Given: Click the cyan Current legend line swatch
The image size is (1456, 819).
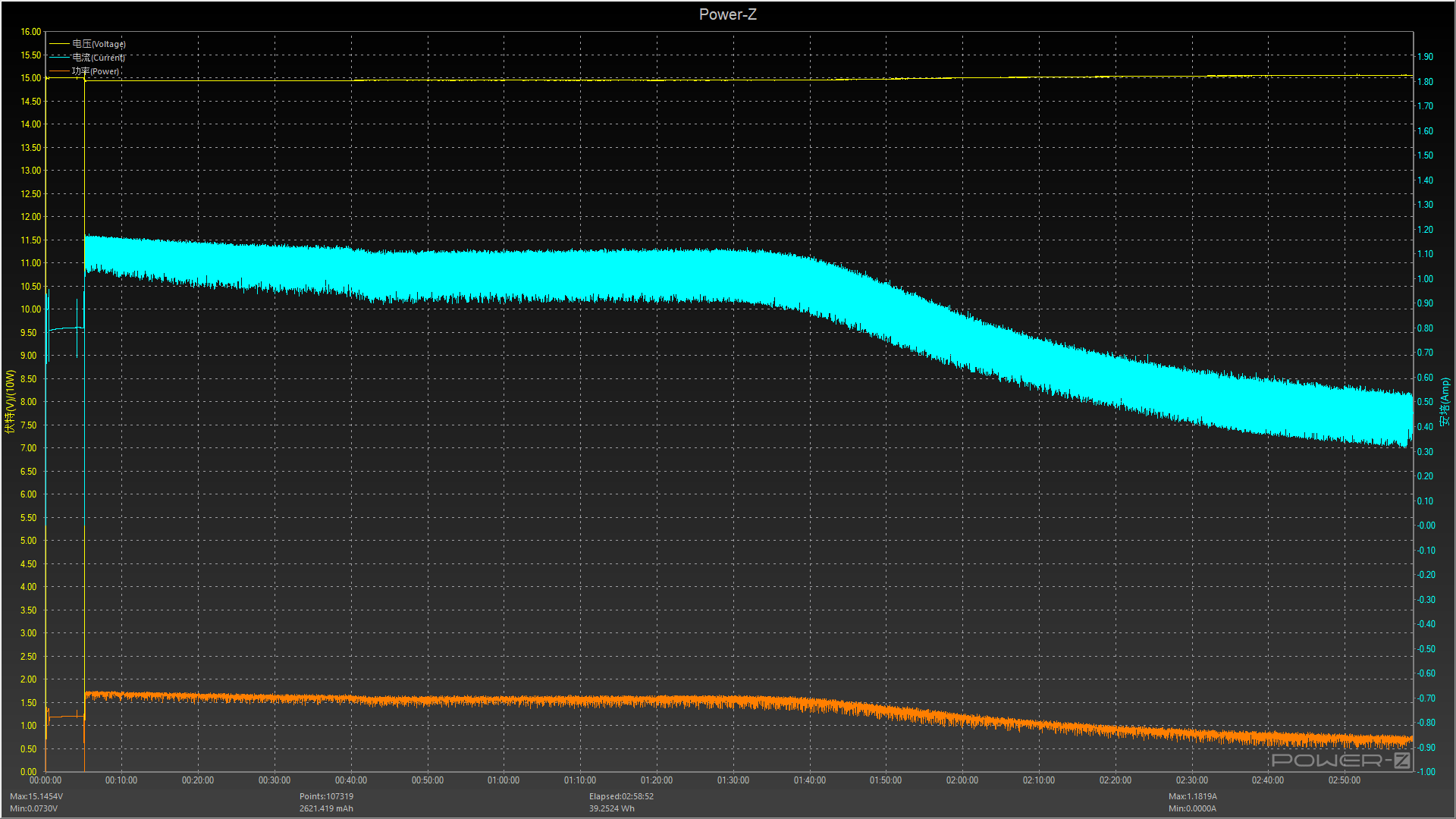Looking at the screenshot, I should pyautogui.click(x=59, y=58).
